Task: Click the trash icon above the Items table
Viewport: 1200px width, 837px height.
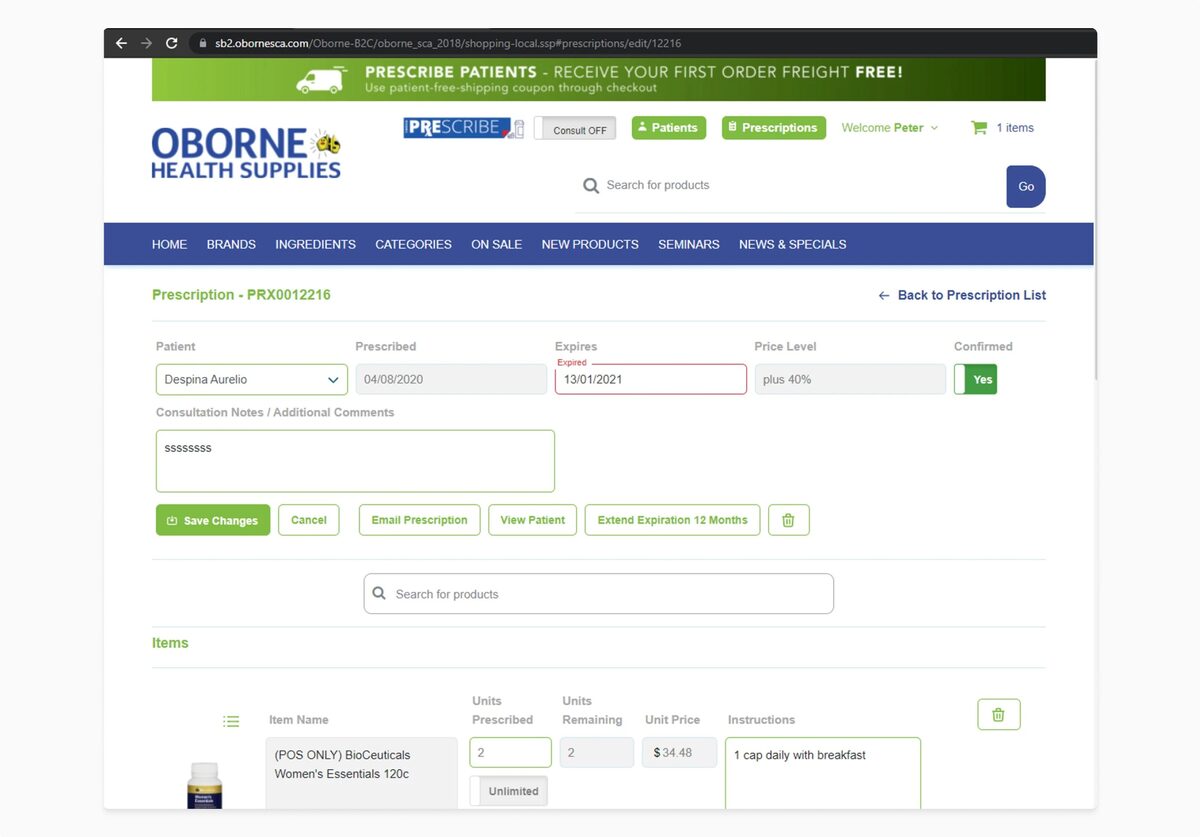Action: coord(998,714)
